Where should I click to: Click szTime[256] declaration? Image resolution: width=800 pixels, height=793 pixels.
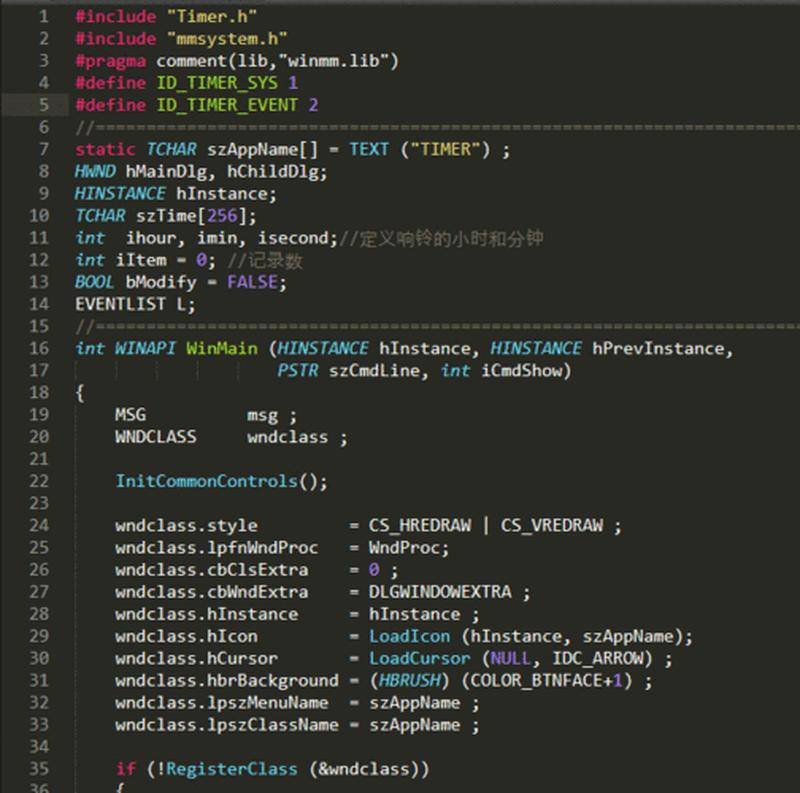(x=191, y=215)
